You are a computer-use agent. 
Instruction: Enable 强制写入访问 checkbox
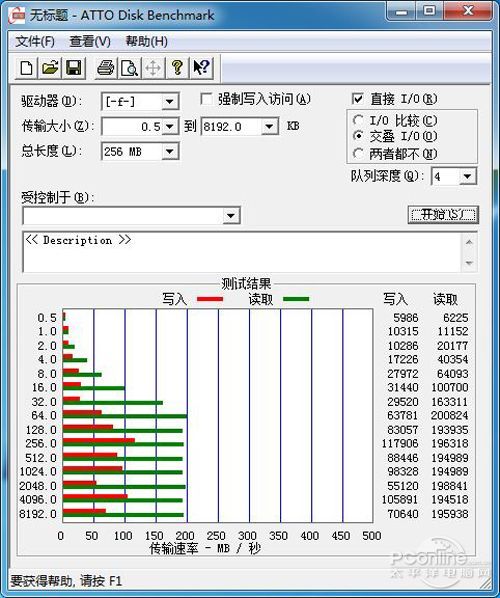[206, 99]
